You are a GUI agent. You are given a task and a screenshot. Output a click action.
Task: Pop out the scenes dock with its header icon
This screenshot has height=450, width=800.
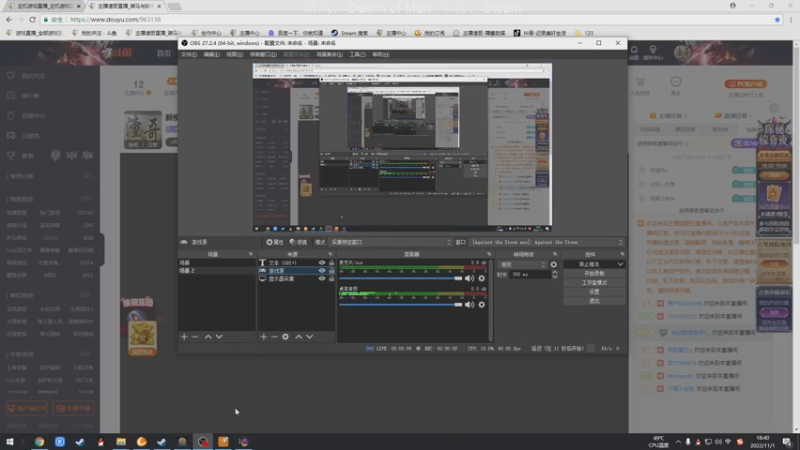251,254
